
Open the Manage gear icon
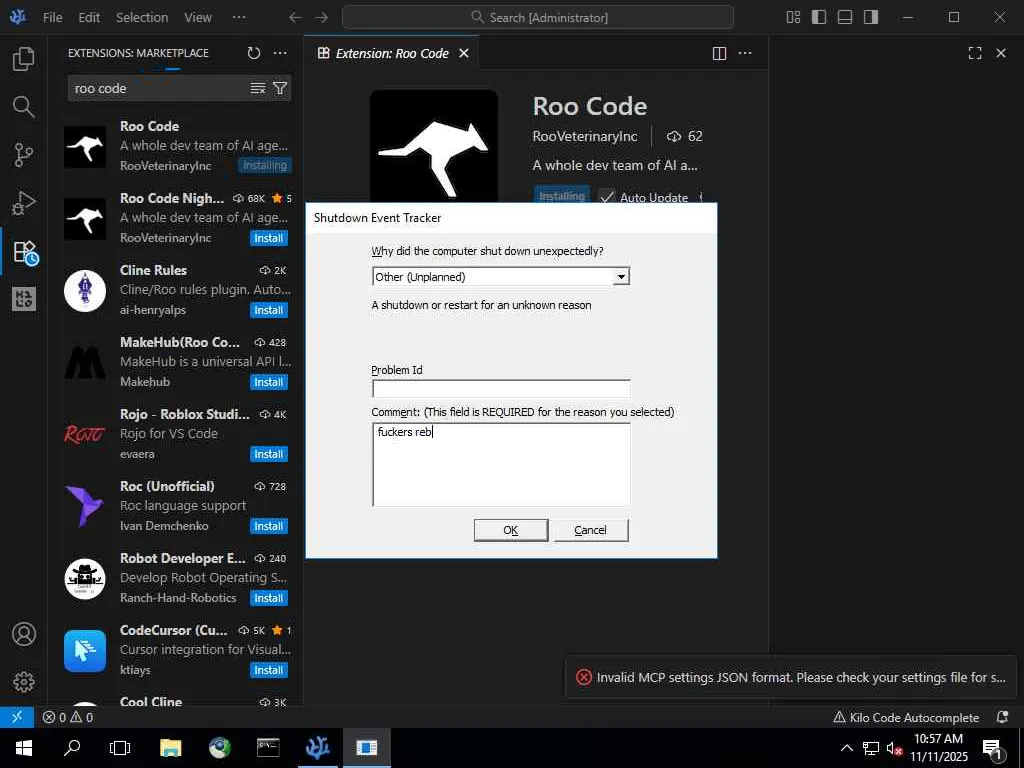(24, 682)
